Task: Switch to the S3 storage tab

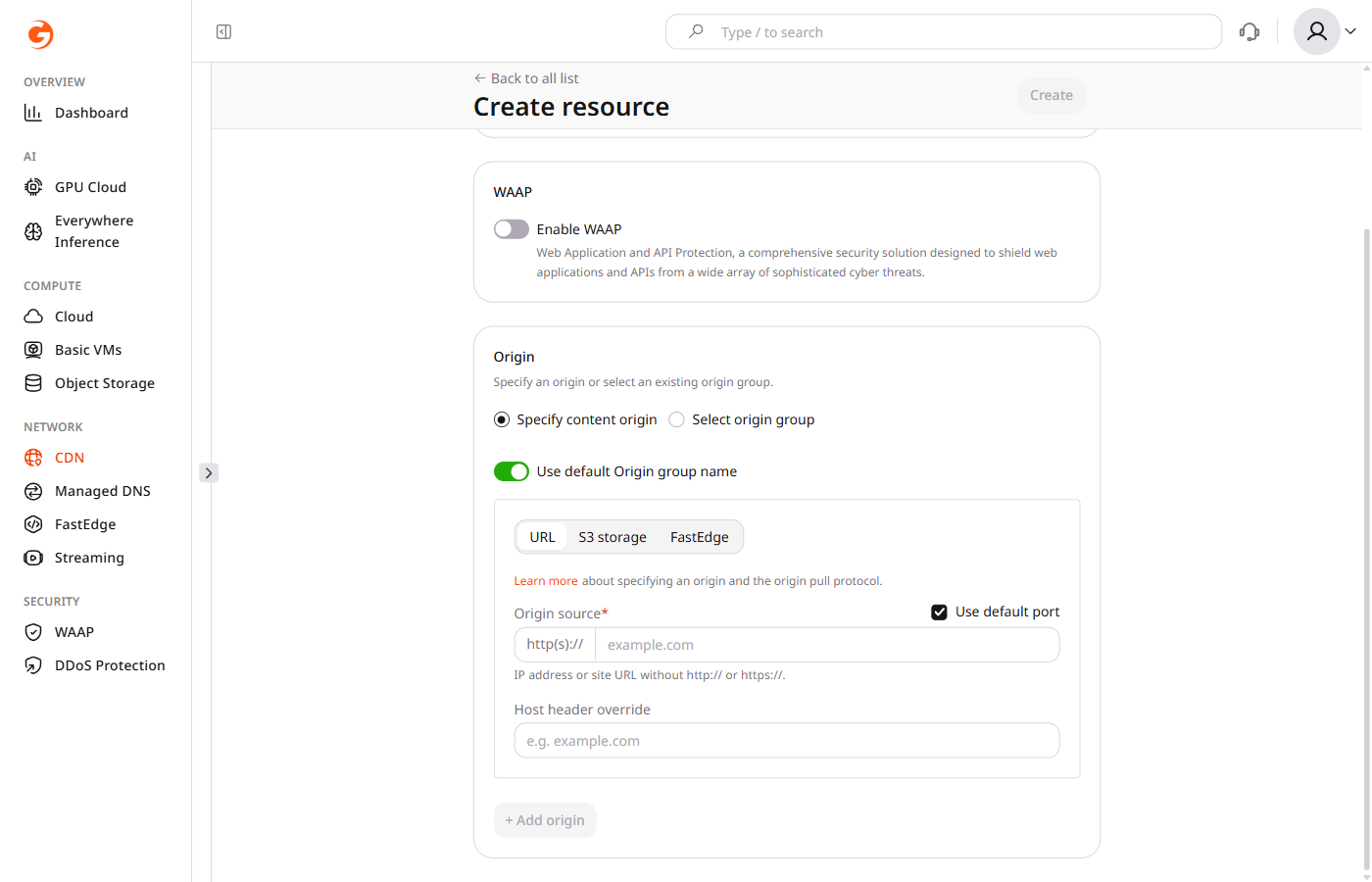Action: point(612,537)
